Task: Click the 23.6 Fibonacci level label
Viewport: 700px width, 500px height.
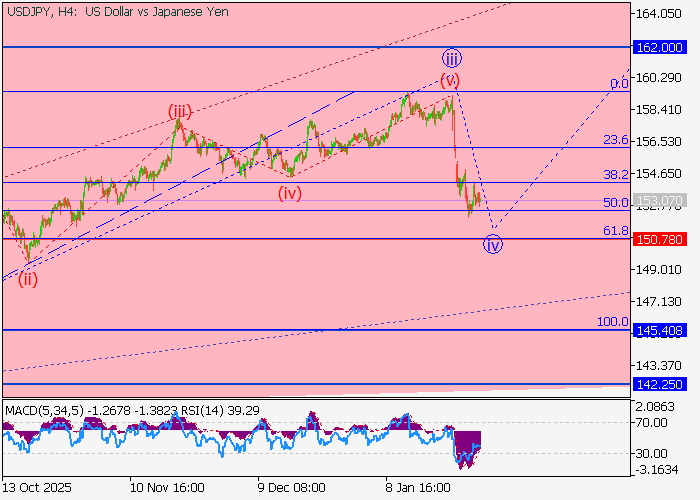Action: coord(615,140)
